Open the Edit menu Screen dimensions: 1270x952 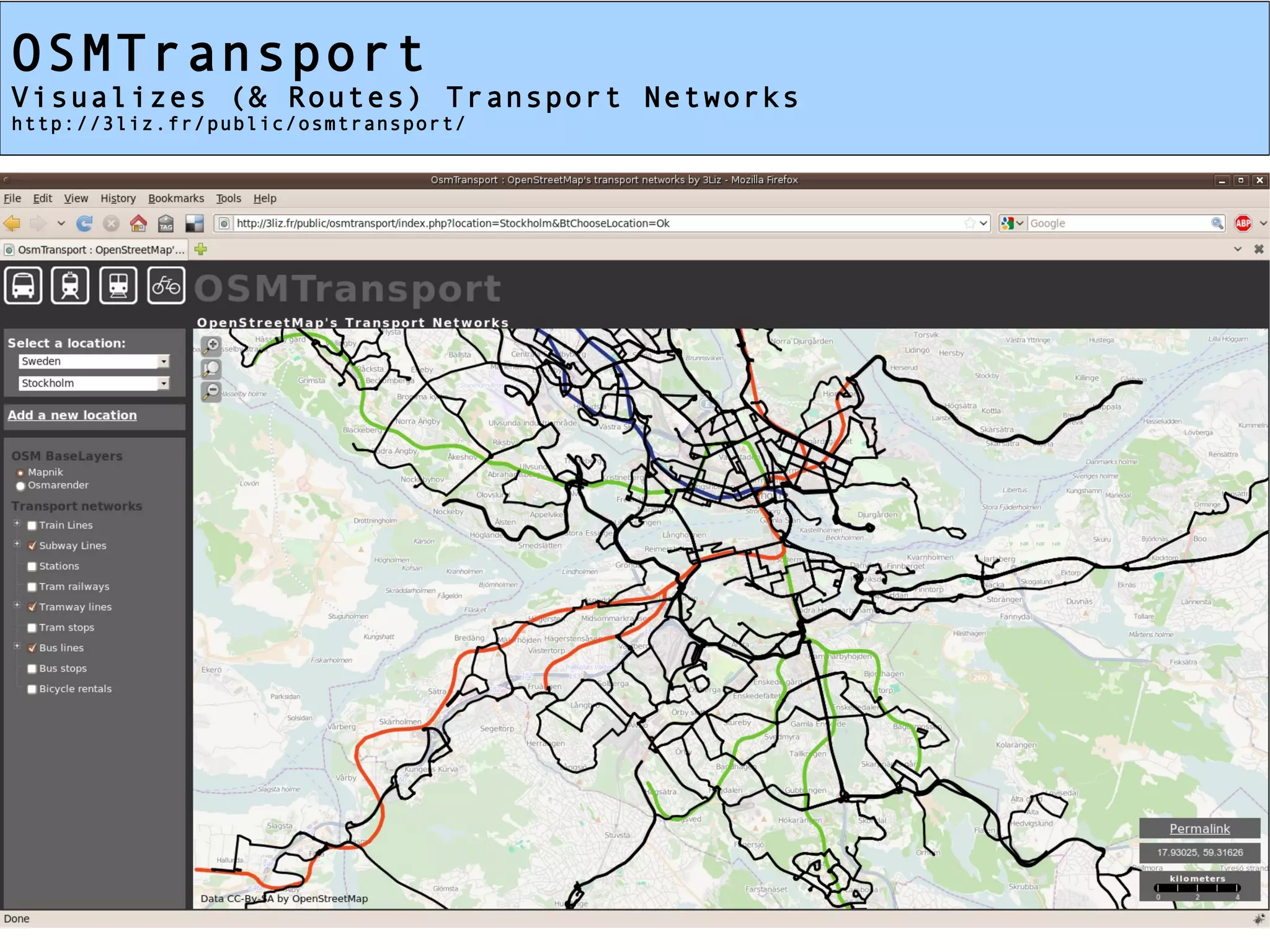(43, 198)
